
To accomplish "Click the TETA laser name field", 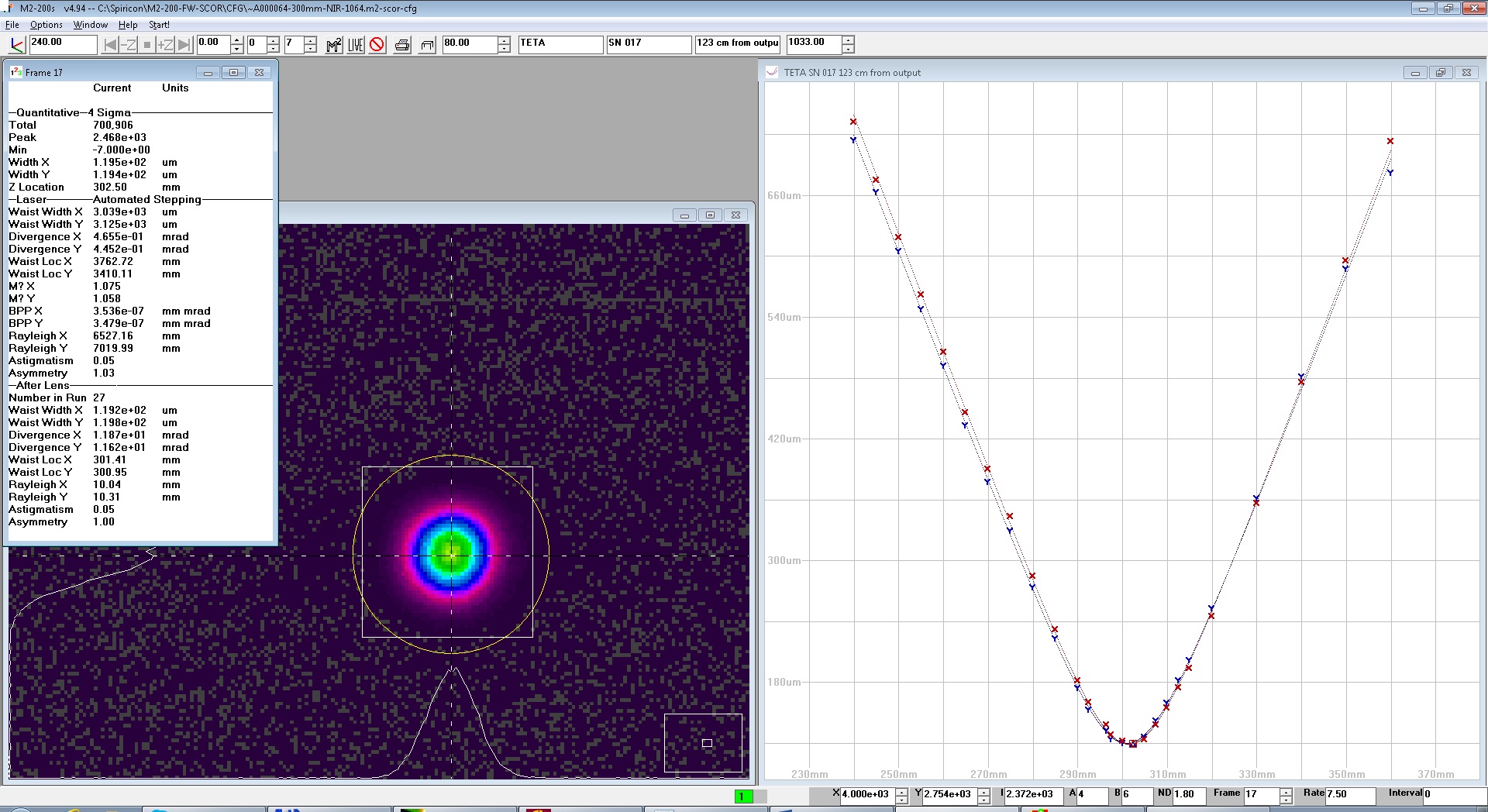I will [561, 44].
